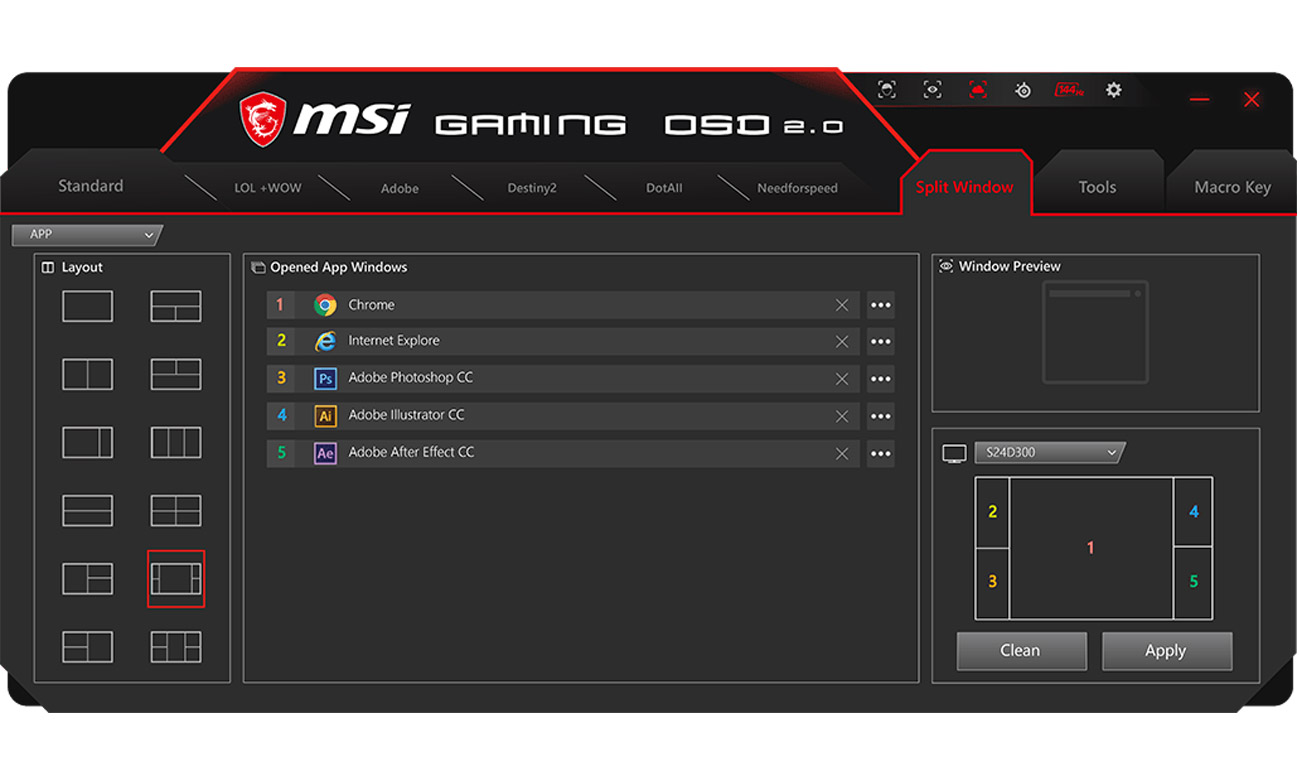Open the S24D300 monitor dropdown
This screenshot has height=780, width=1300.
[x=1050, y=453]
